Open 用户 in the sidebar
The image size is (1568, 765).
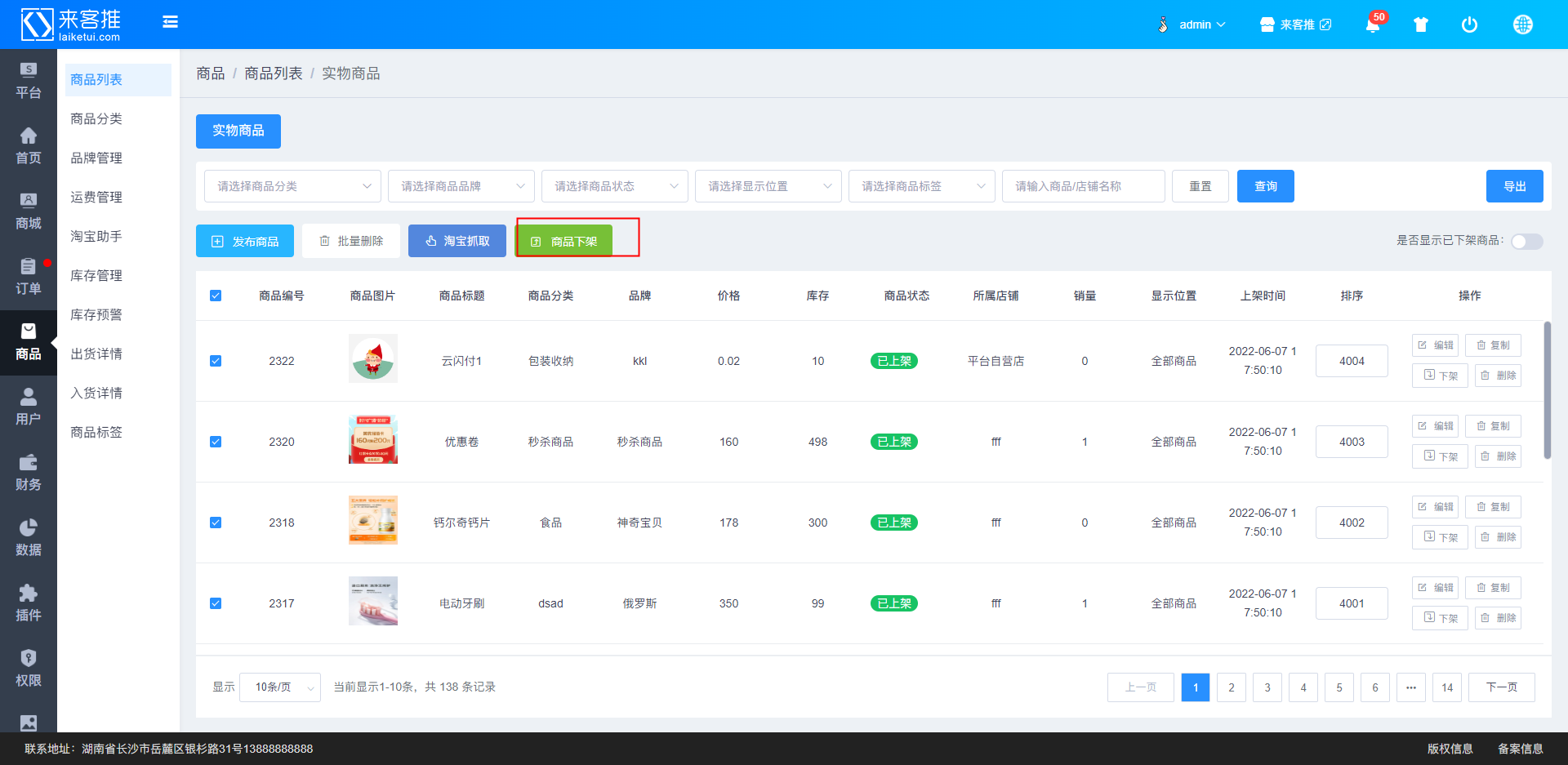click(29, 407)
